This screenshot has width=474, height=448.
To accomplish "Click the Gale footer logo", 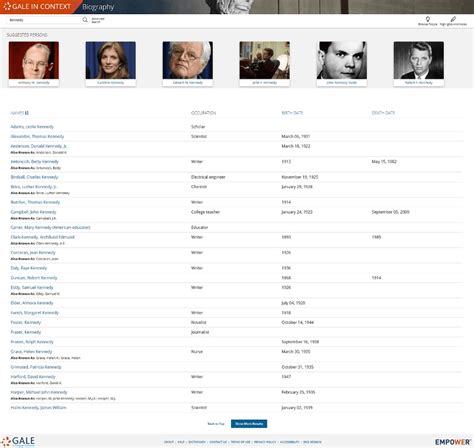I will [18, 441].
